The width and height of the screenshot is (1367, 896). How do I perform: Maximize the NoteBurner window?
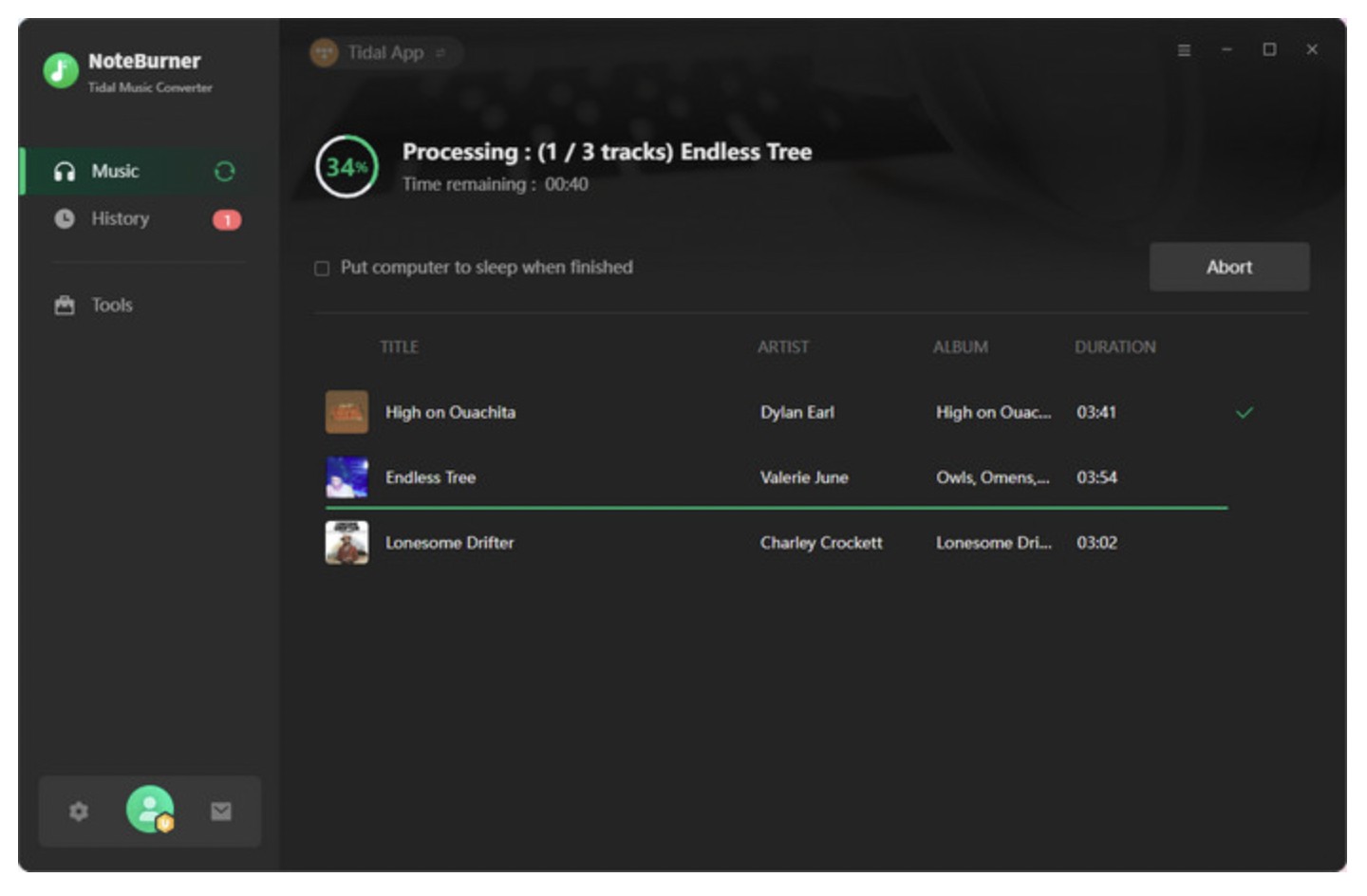(x=1269, y=49)
